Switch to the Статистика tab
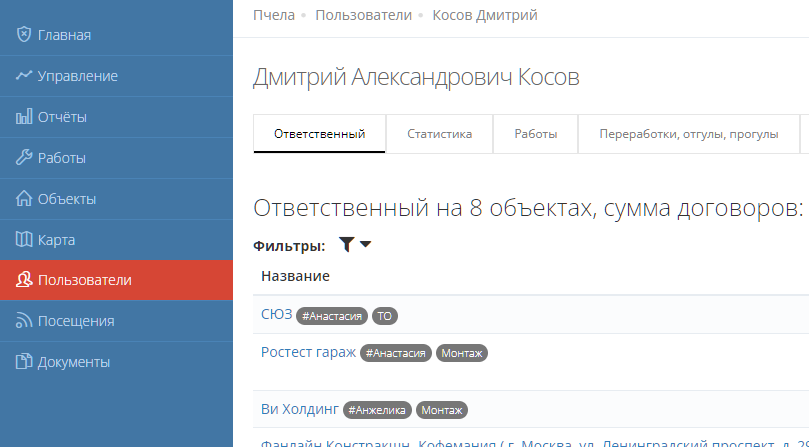 point(439,134)
